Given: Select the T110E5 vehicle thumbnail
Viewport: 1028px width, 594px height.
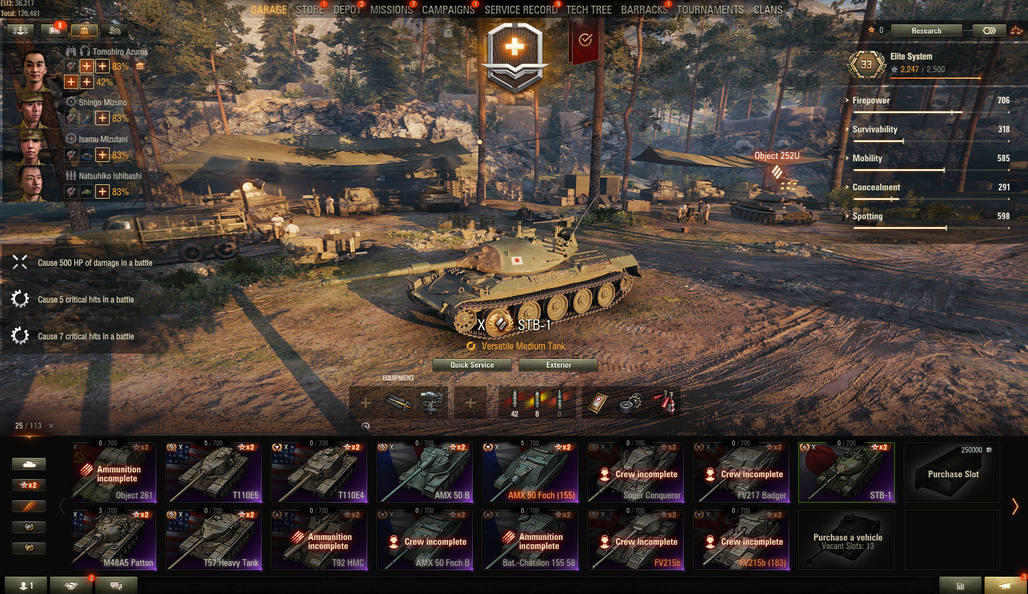Looking at the screenshot, I should click(x=213, y=471).
